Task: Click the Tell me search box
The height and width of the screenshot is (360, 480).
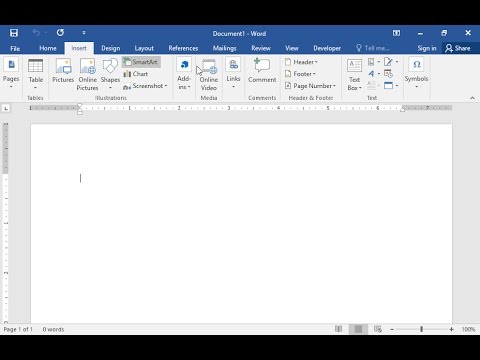Action: click(x=373, y=48)
